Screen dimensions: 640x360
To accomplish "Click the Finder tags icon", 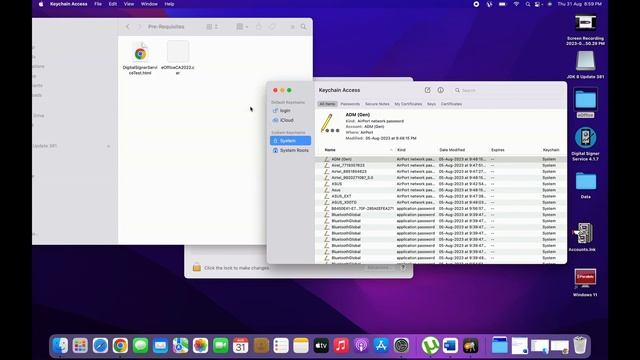I will [272, 27].
